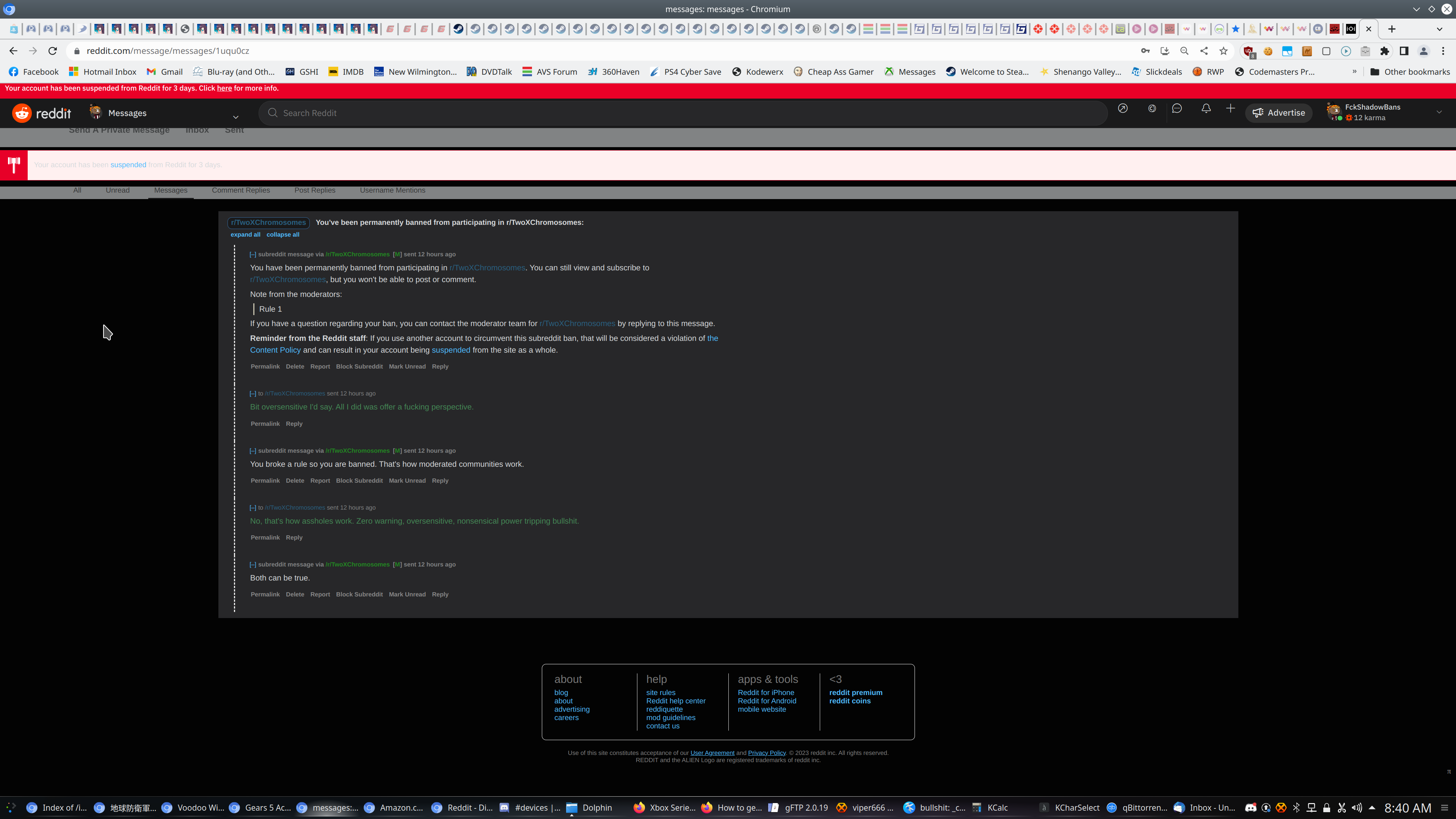Screen dimensions: 1456x819
Task: Open the Reddit chat bubble icon
Action: tap(1177, 108)
